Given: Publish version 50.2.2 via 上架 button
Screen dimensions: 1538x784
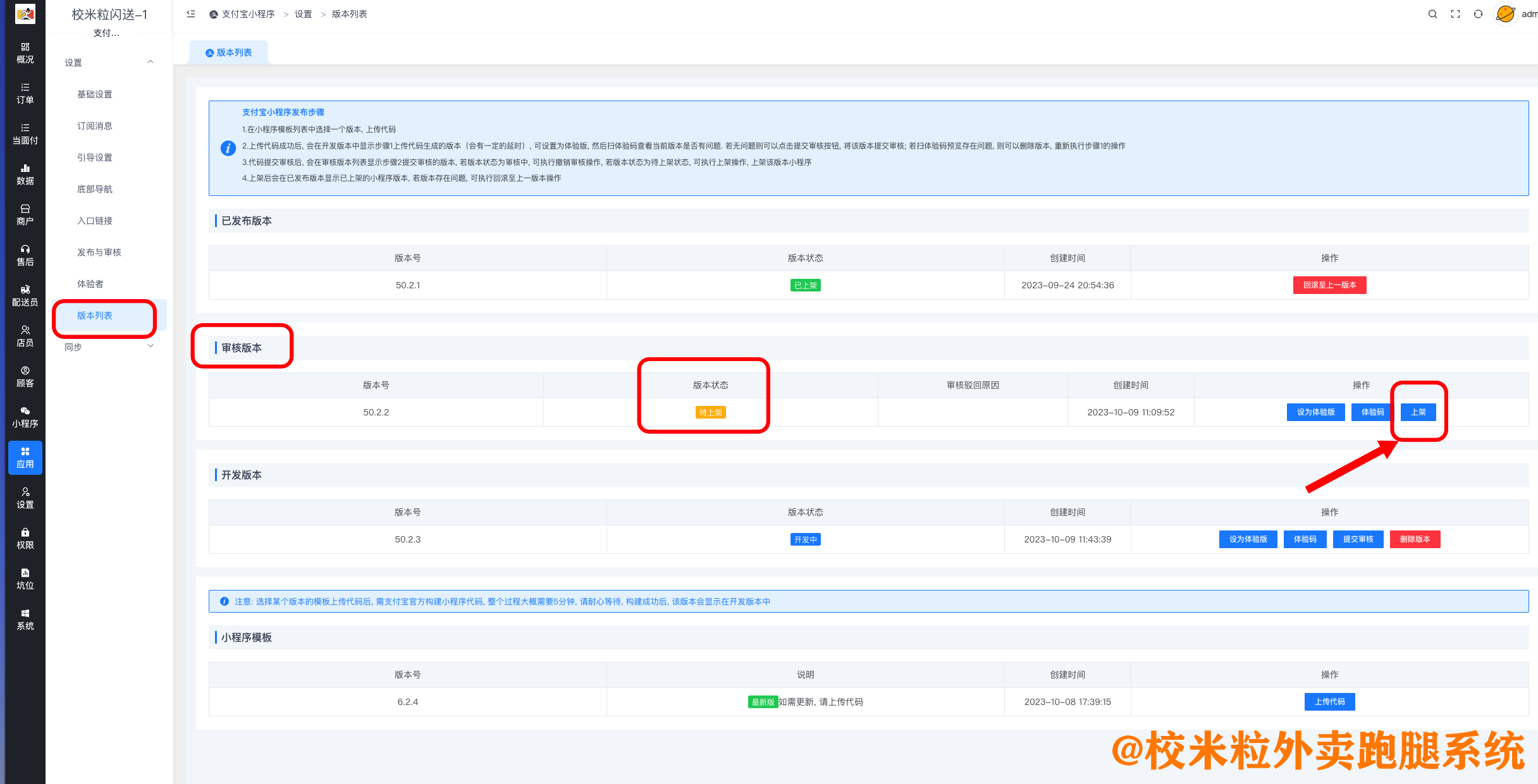Looking at the screenshot, I should coord(1418,412).
